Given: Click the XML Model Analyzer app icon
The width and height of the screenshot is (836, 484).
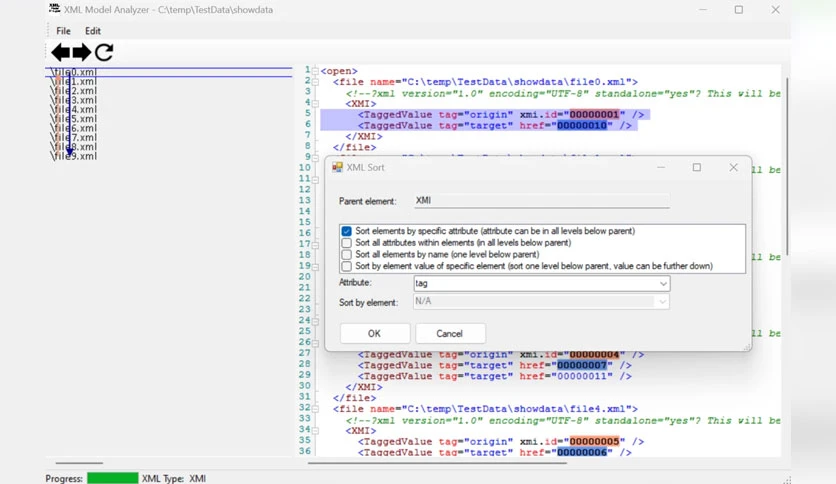Looking at the screenshot, I should (54, 9).
